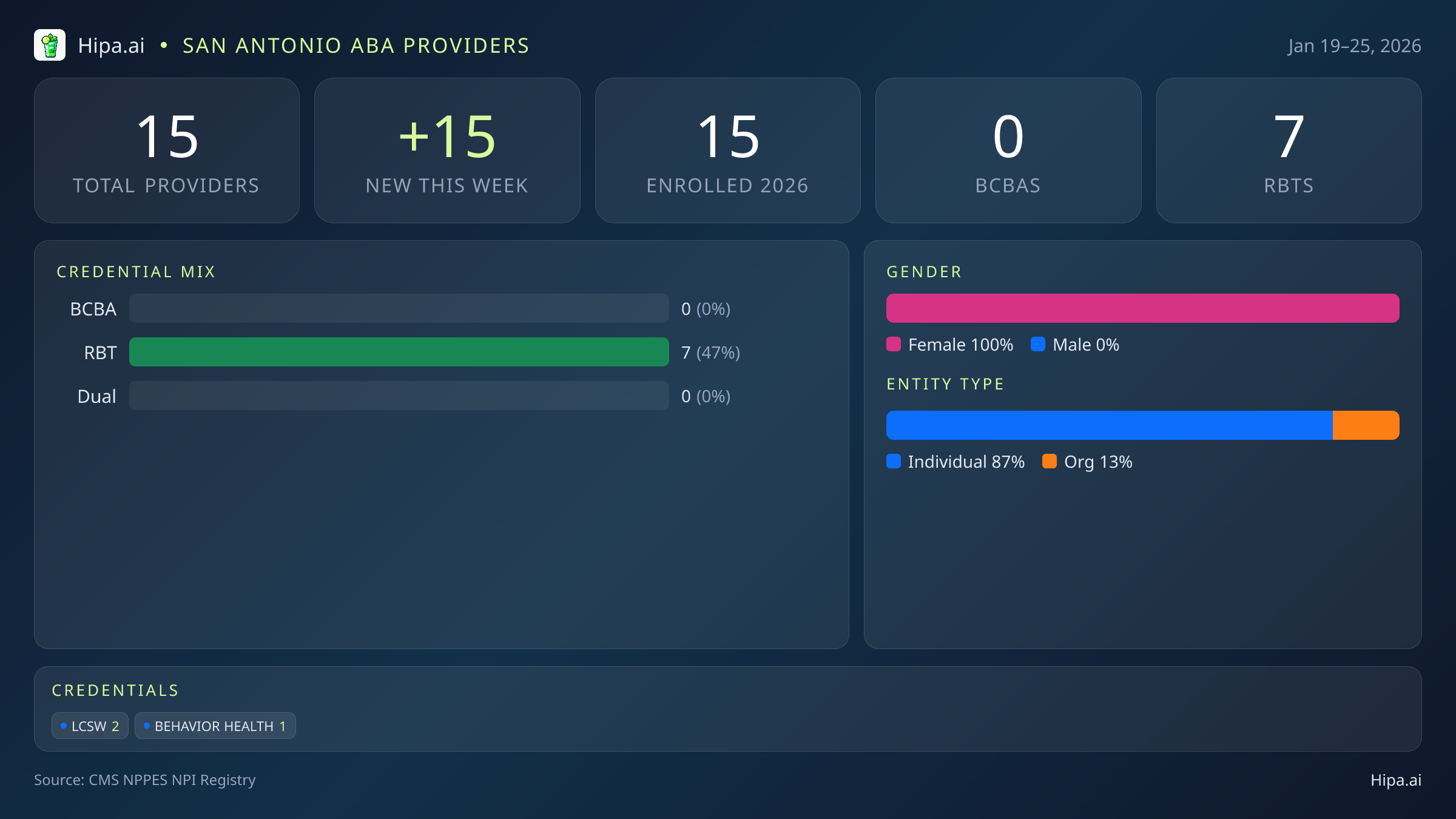Open the RBTS stat card showing 7
1456x819 pixels.
tap(1289, 150)
